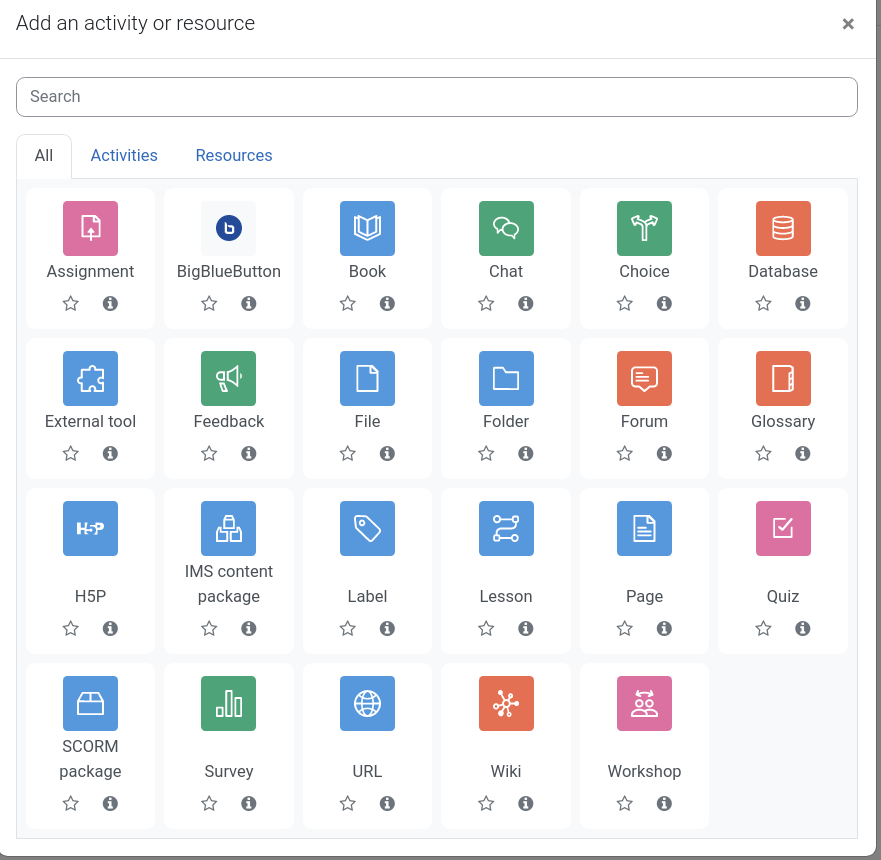View information about Wiki
This screenshot has width=881, height=860.
pyautogui.click(x=526, y=803)
